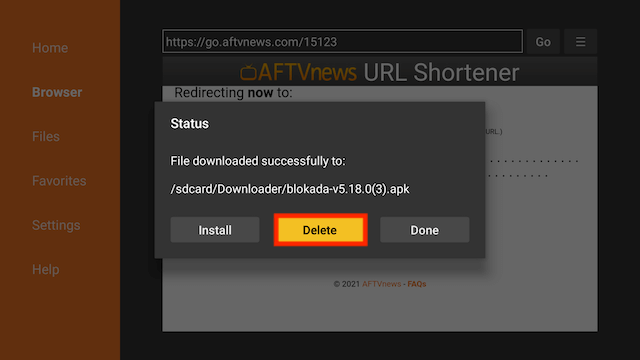Open Favorites in the sidebar
Screen dimensions: 640x360
pyautogui.click(x=59, y=181)
